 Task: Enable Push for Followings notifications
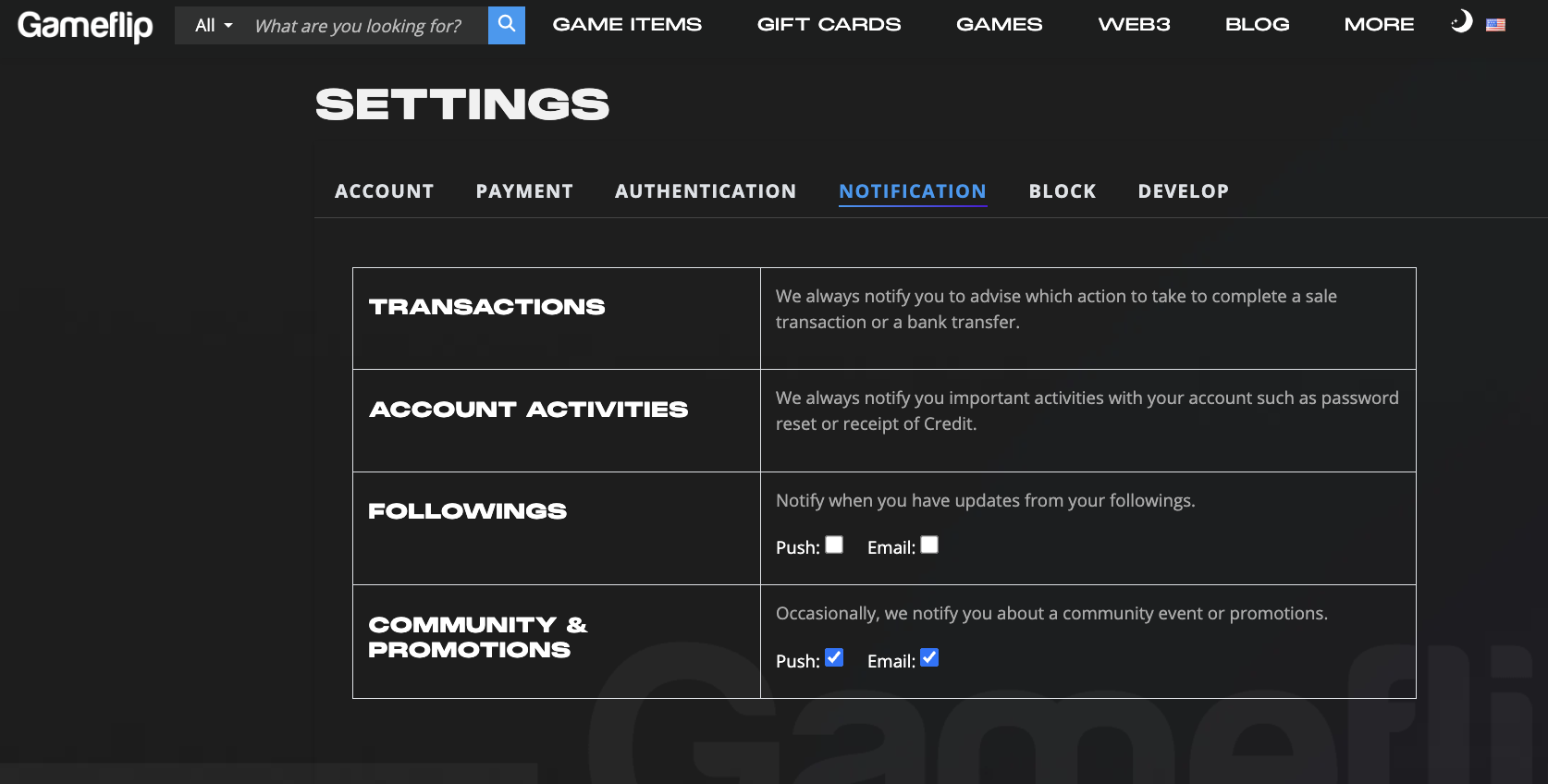[834, 545]
